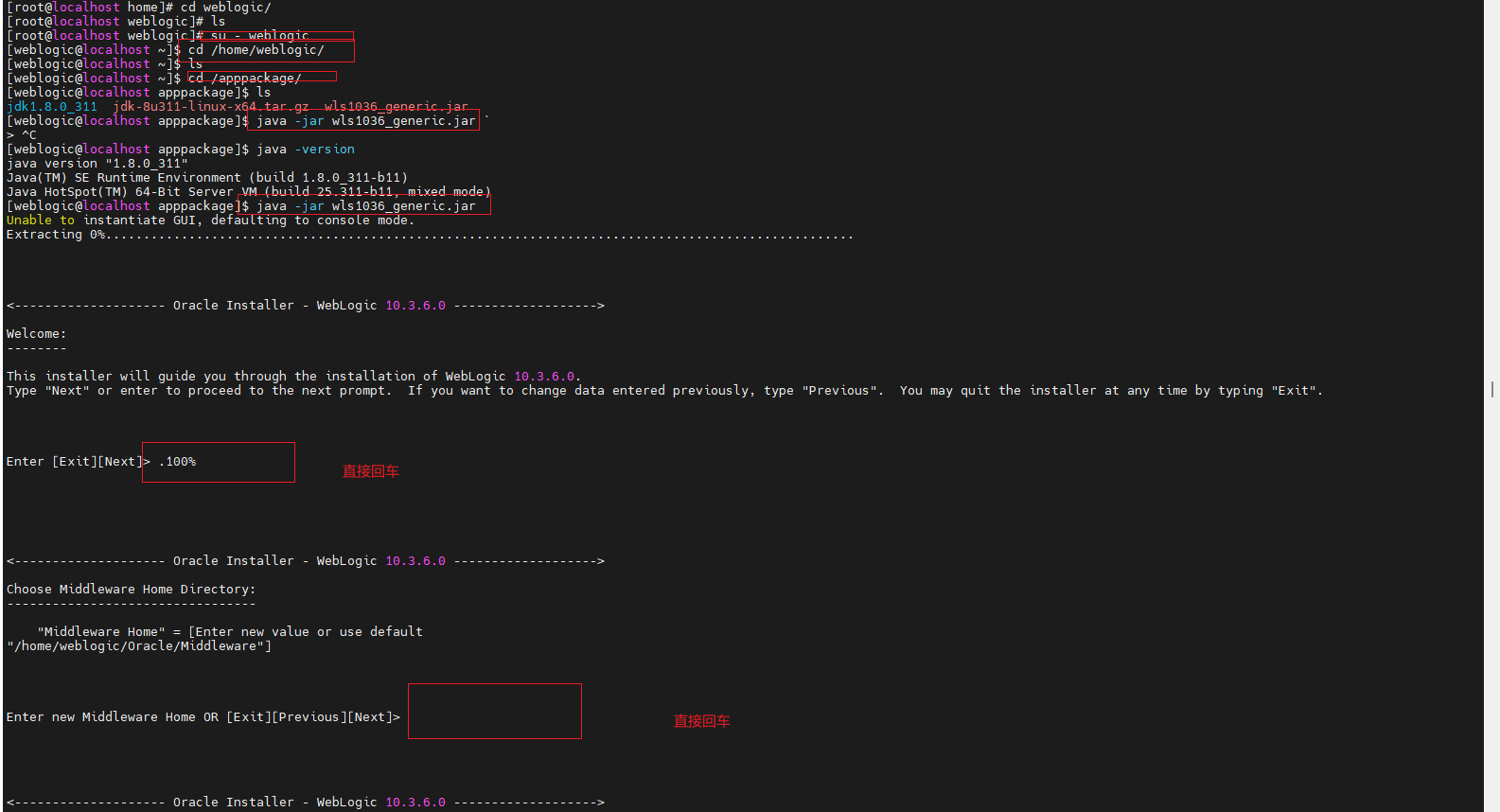Click the last Oracle Installer header at the bottom
1500x812 pixels.
click(x=306, y=803)
